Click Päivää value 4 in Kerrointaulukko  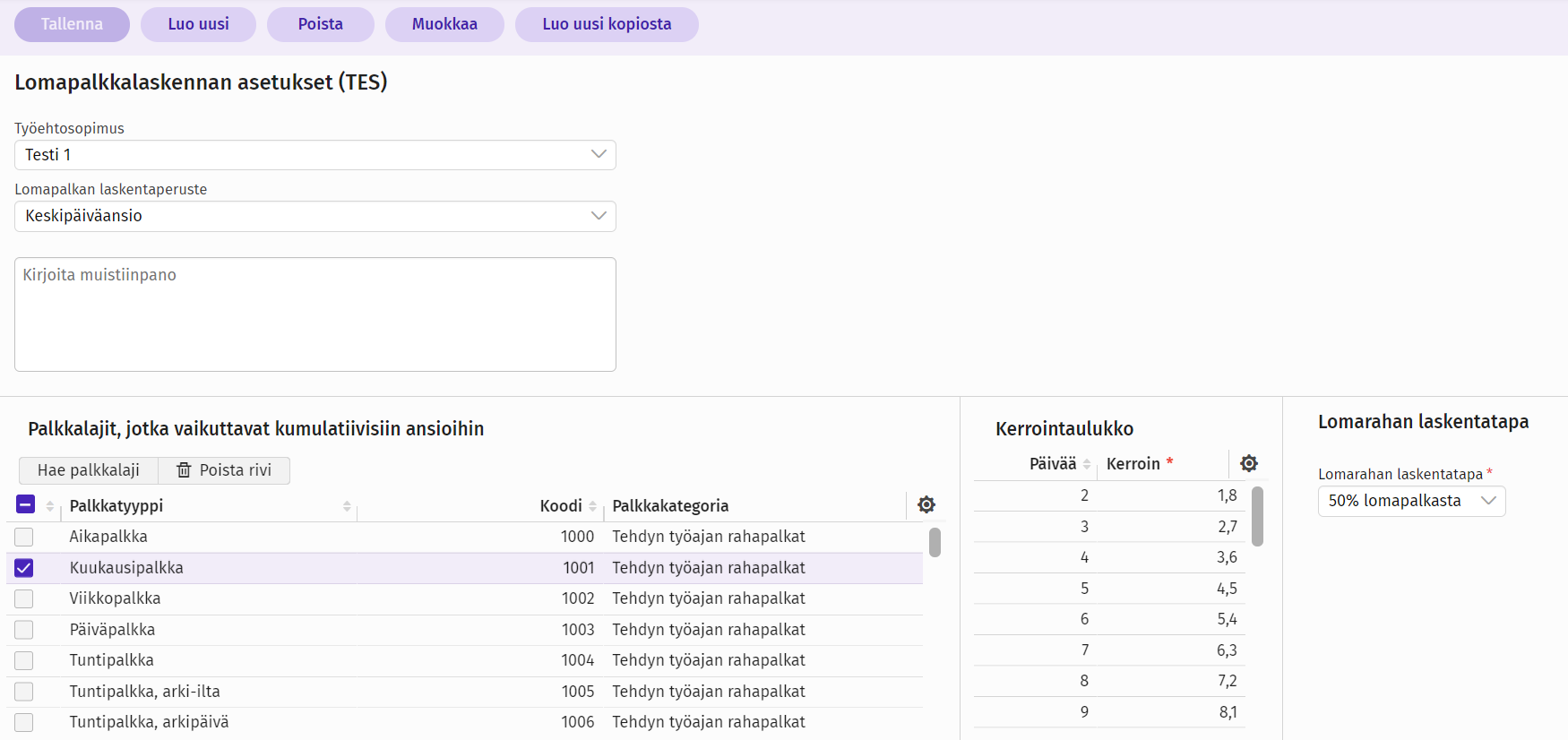point(1084,557)
